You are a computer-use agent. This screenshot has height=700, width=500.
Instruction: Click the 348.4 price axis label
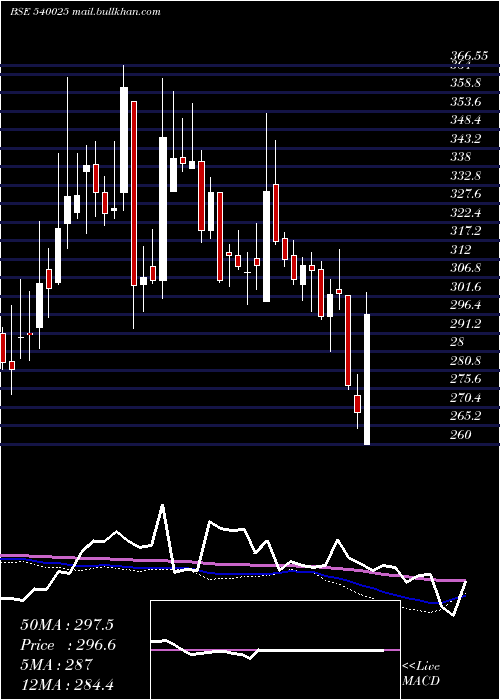click(x=465, y=120)
